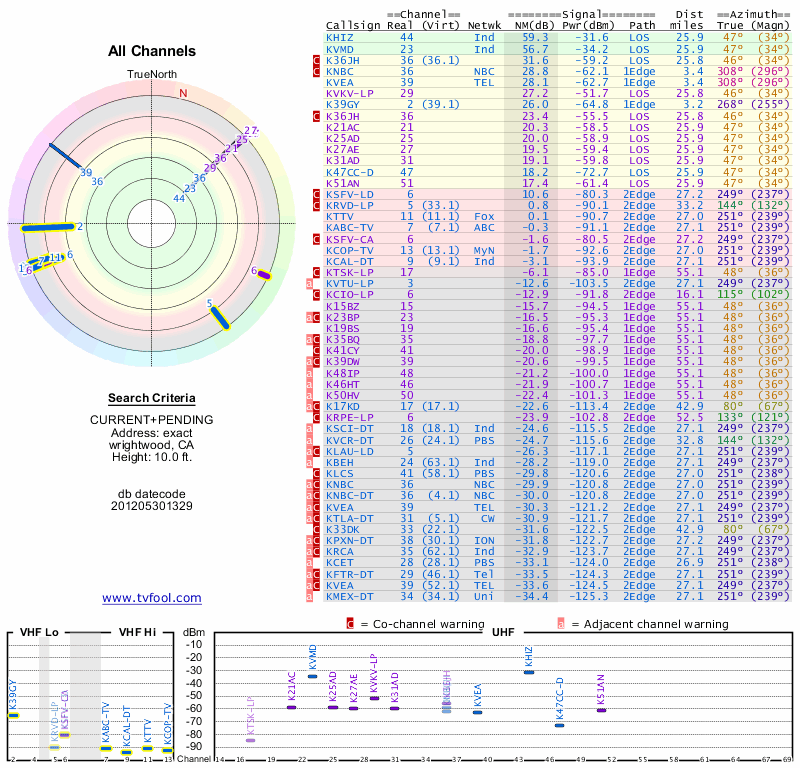Select the KVMD callsign in table
This screenshot has width=800, height=768.
click(339, 48)
